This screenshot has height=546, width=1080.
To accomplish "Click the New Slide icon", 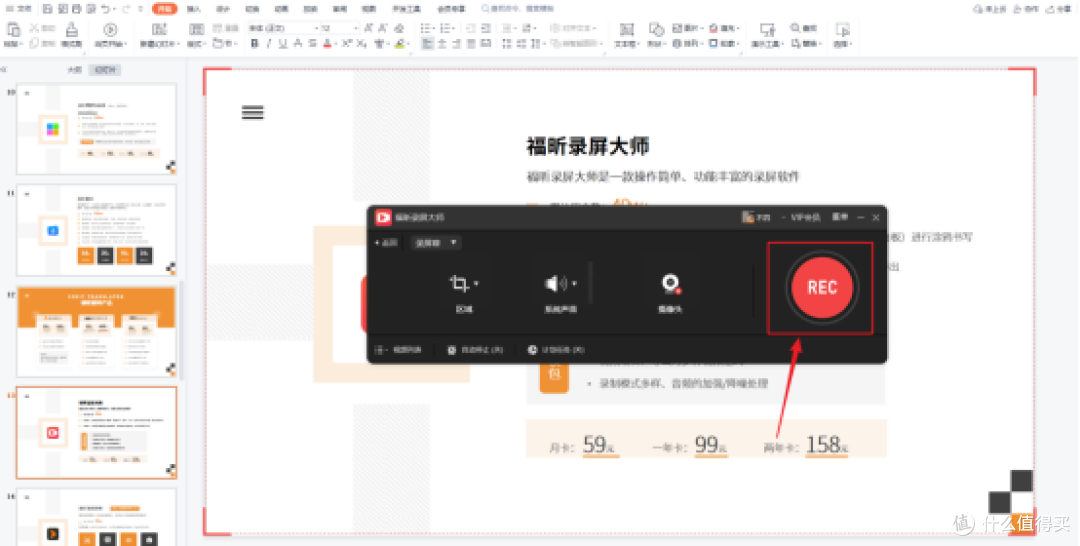I will (159, 30).
